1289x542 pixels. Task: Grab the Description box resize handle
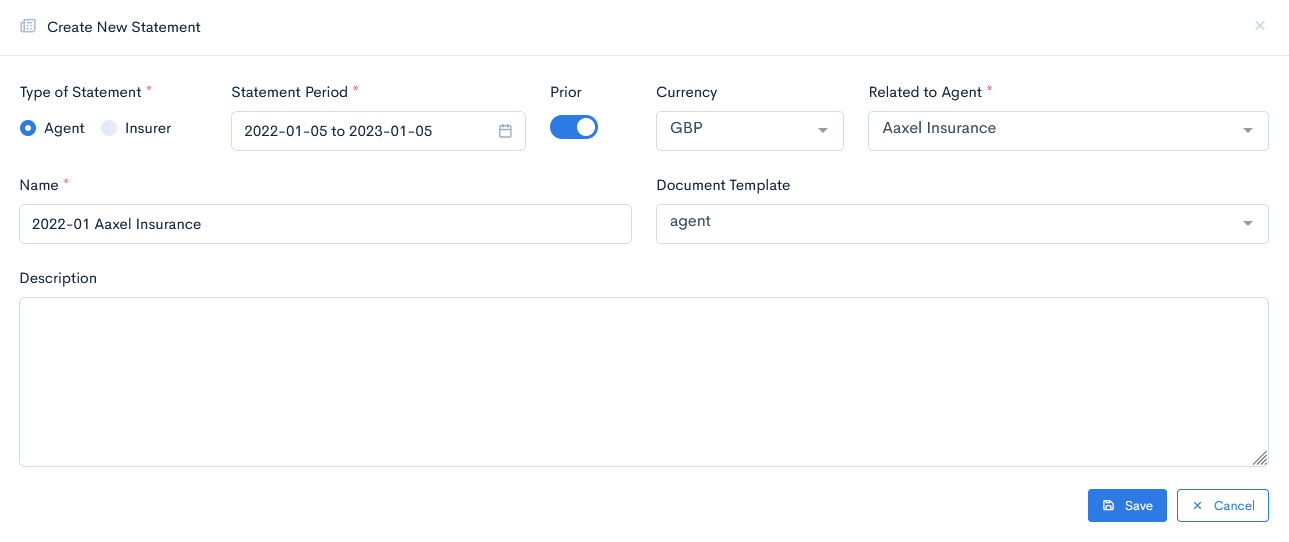click(1259, 458)
